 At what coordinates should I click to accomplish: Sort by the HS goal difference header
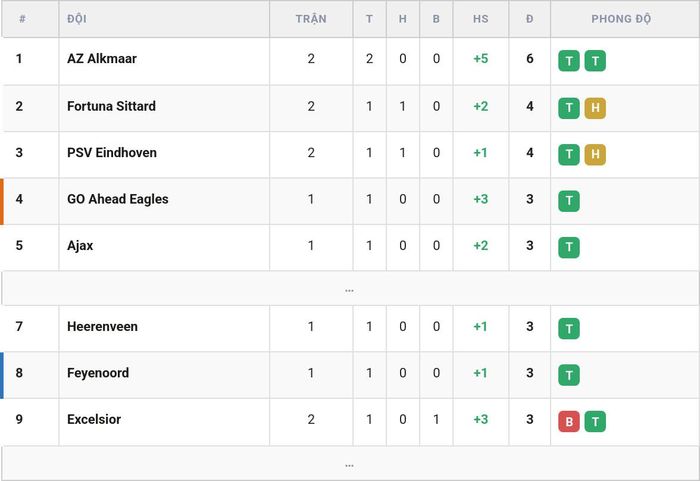[481, 19]
